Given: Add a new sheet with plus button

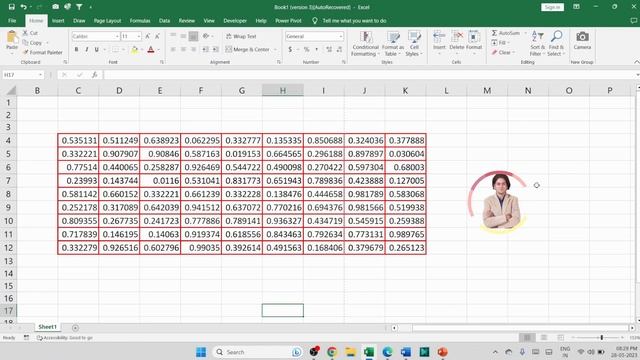Looking at the screenshot, I should point(75,327).
